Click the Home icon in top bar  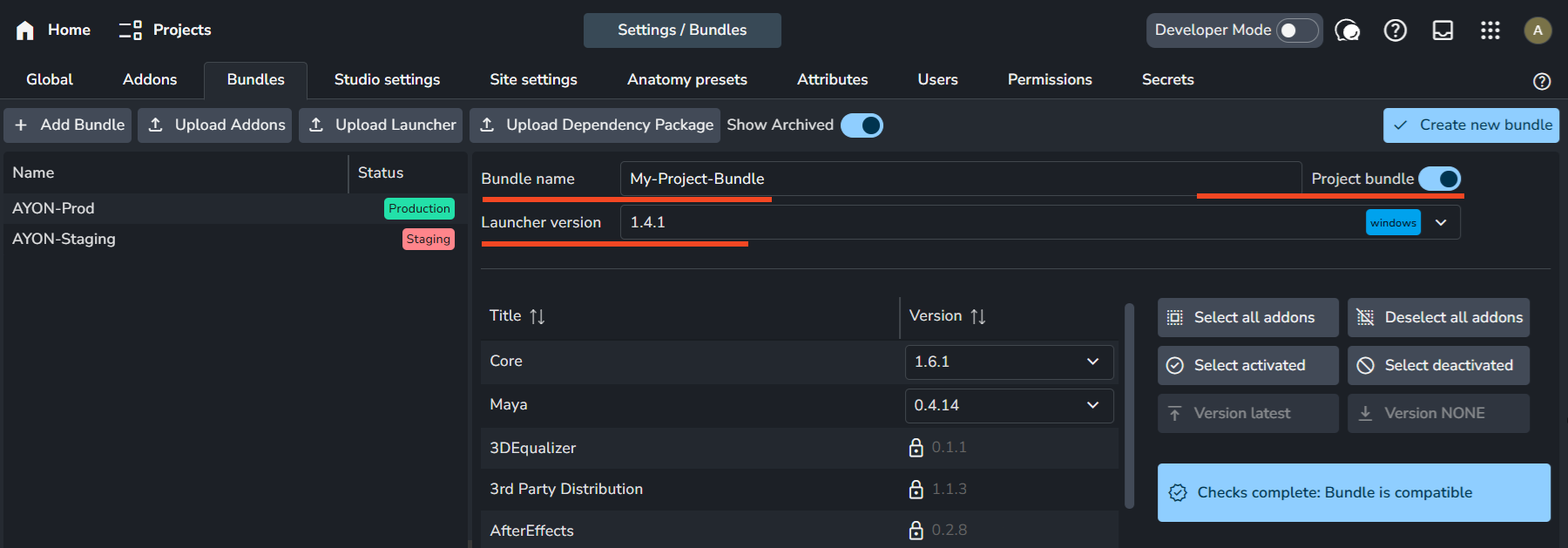(25, 30)
